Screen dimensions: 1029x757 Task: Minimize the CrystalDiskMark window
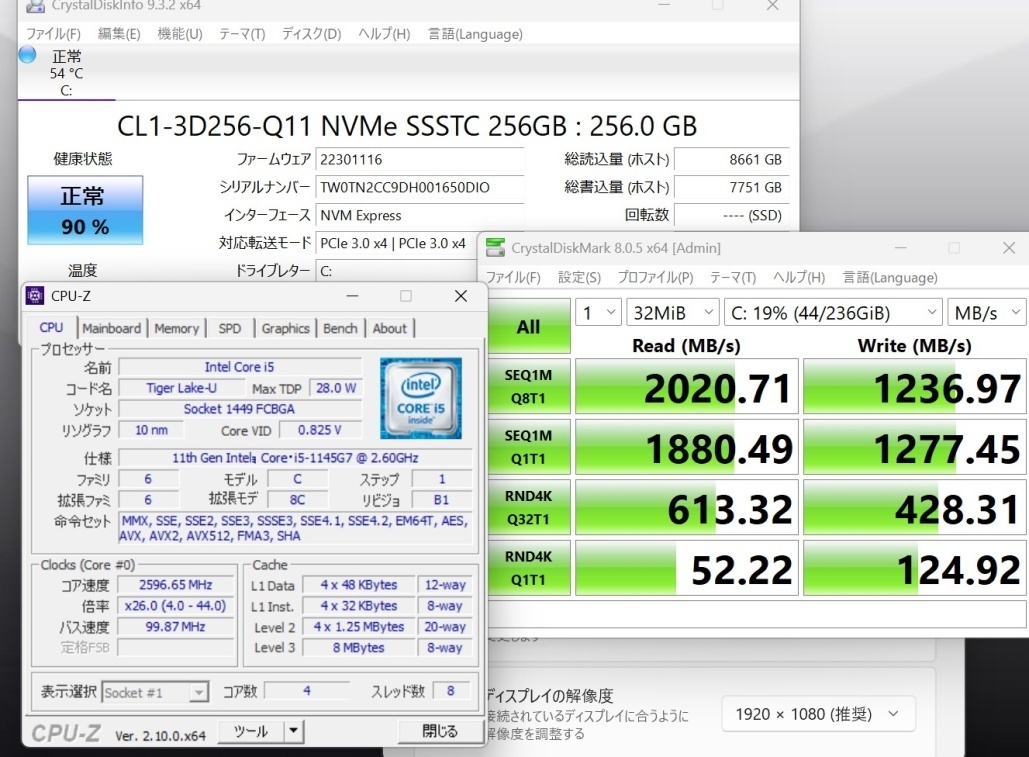[900, 248]
